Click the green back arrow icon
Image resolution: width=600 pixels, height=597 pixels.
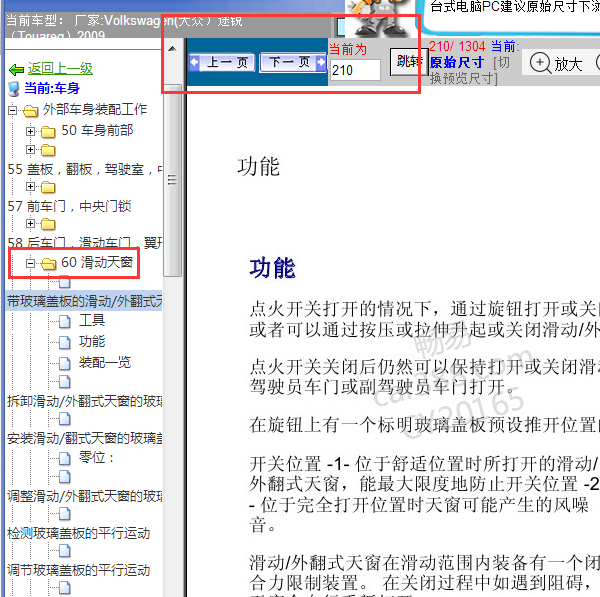point(16,69)
